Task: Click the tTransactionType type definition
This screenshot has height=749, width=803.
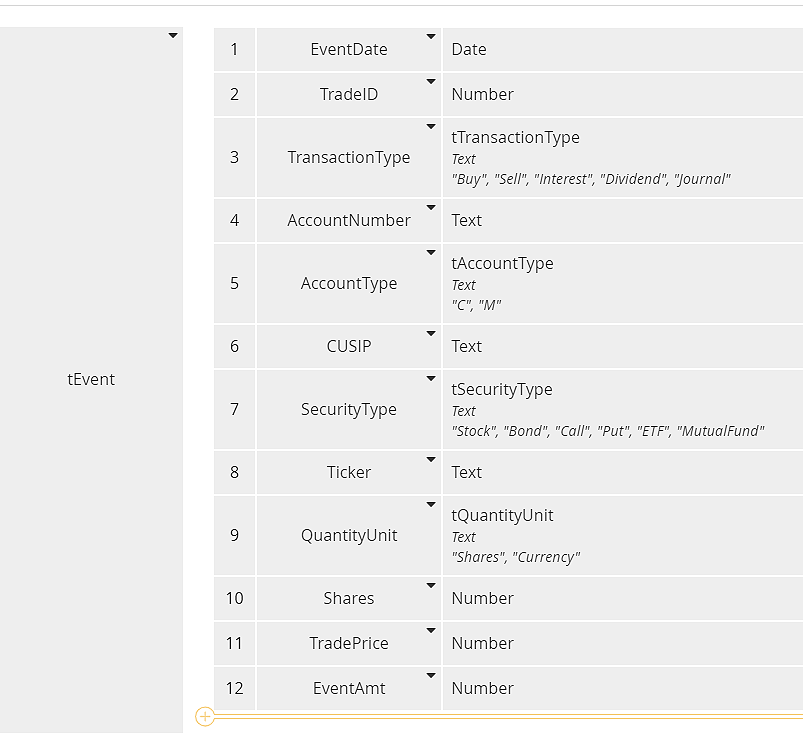Action: [515, 137]
